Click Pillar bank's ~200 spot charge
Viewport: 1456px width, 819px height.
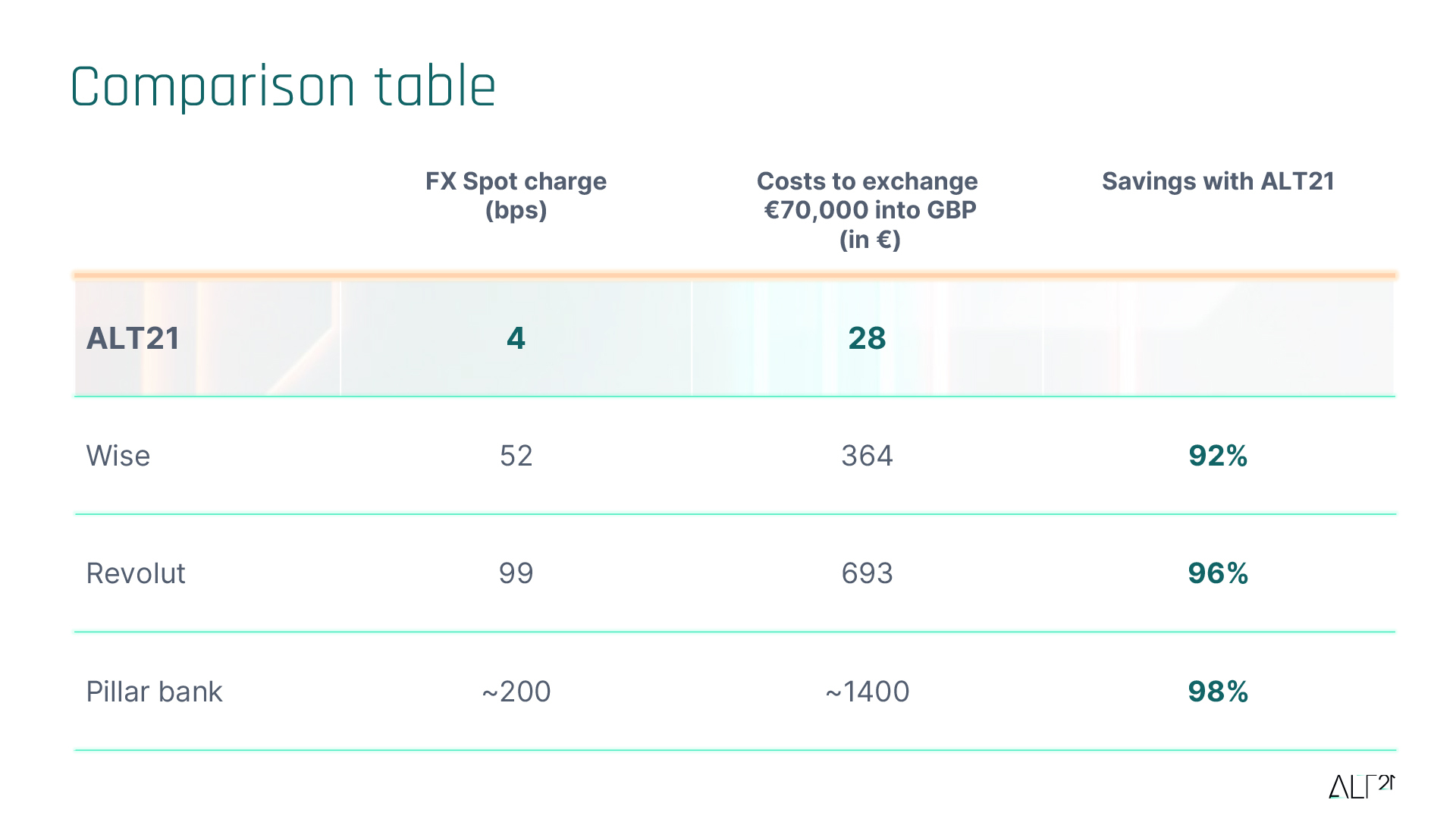[x=516, y=692]
